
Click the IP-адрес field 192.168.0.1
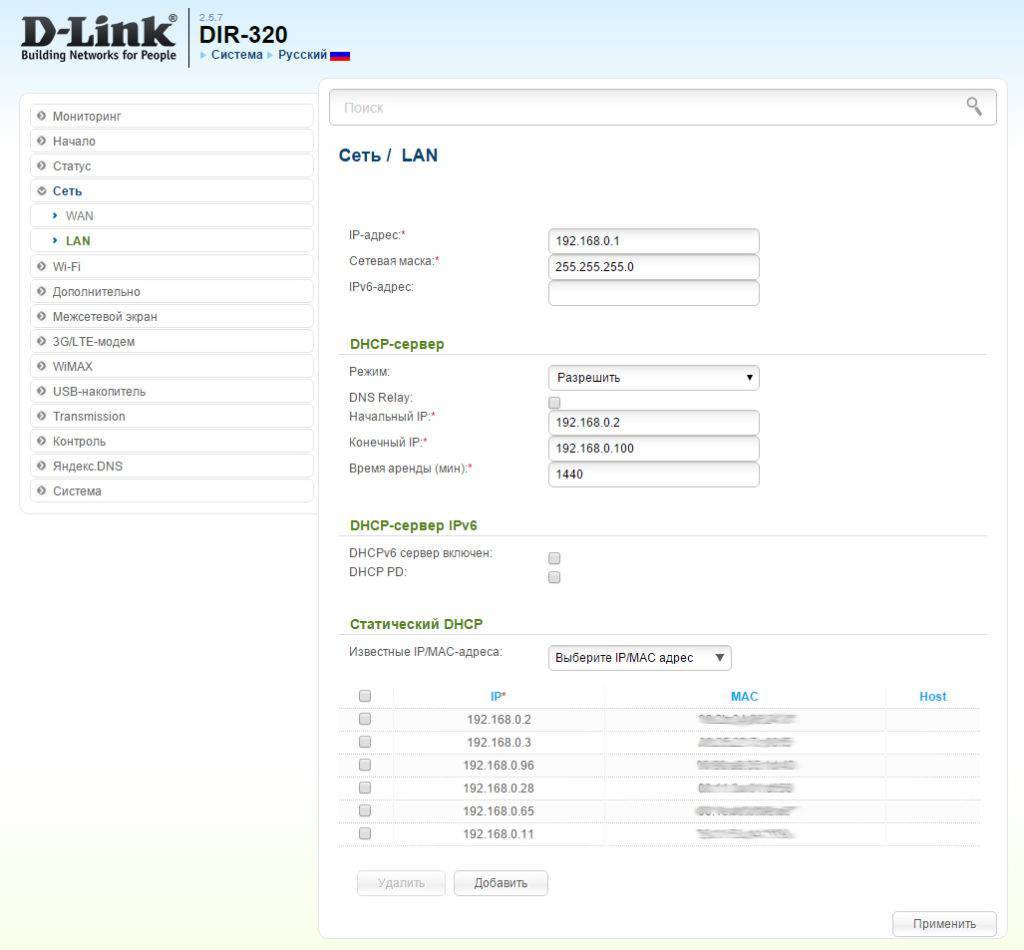(x=654, y=241)
